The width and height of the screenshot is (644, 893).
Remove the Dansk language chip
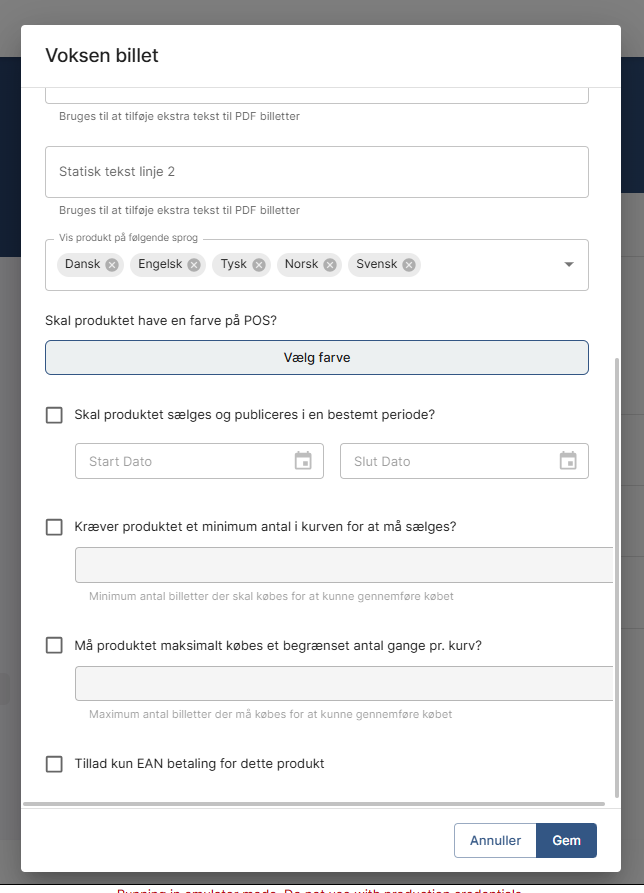pyautogui.click(x=112, y=265)
